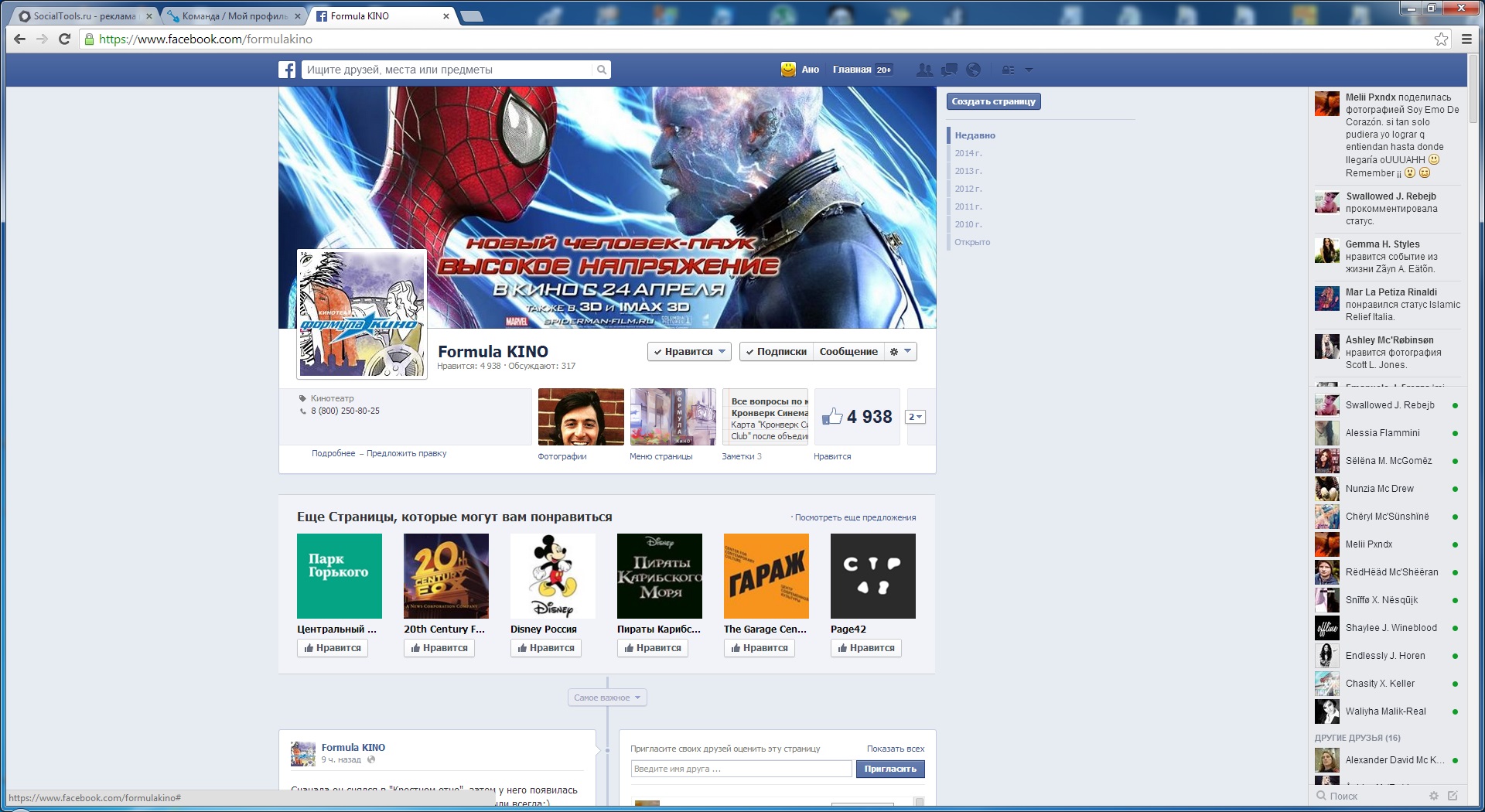The width and height of the screenshot is (1485, 812).
Task: Open notifications globe icon
Action: (x=973, y=70)
